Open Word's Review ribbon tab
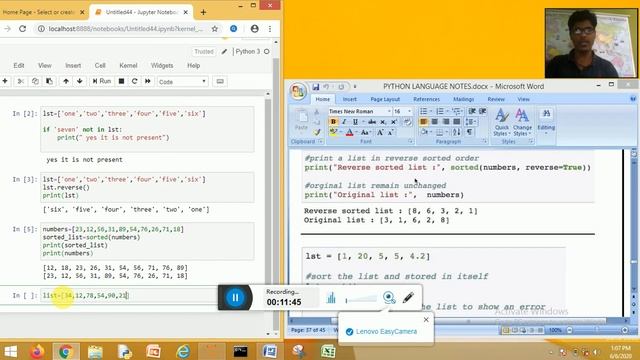Viewport: 640px width, 360px height. point(496,99)
